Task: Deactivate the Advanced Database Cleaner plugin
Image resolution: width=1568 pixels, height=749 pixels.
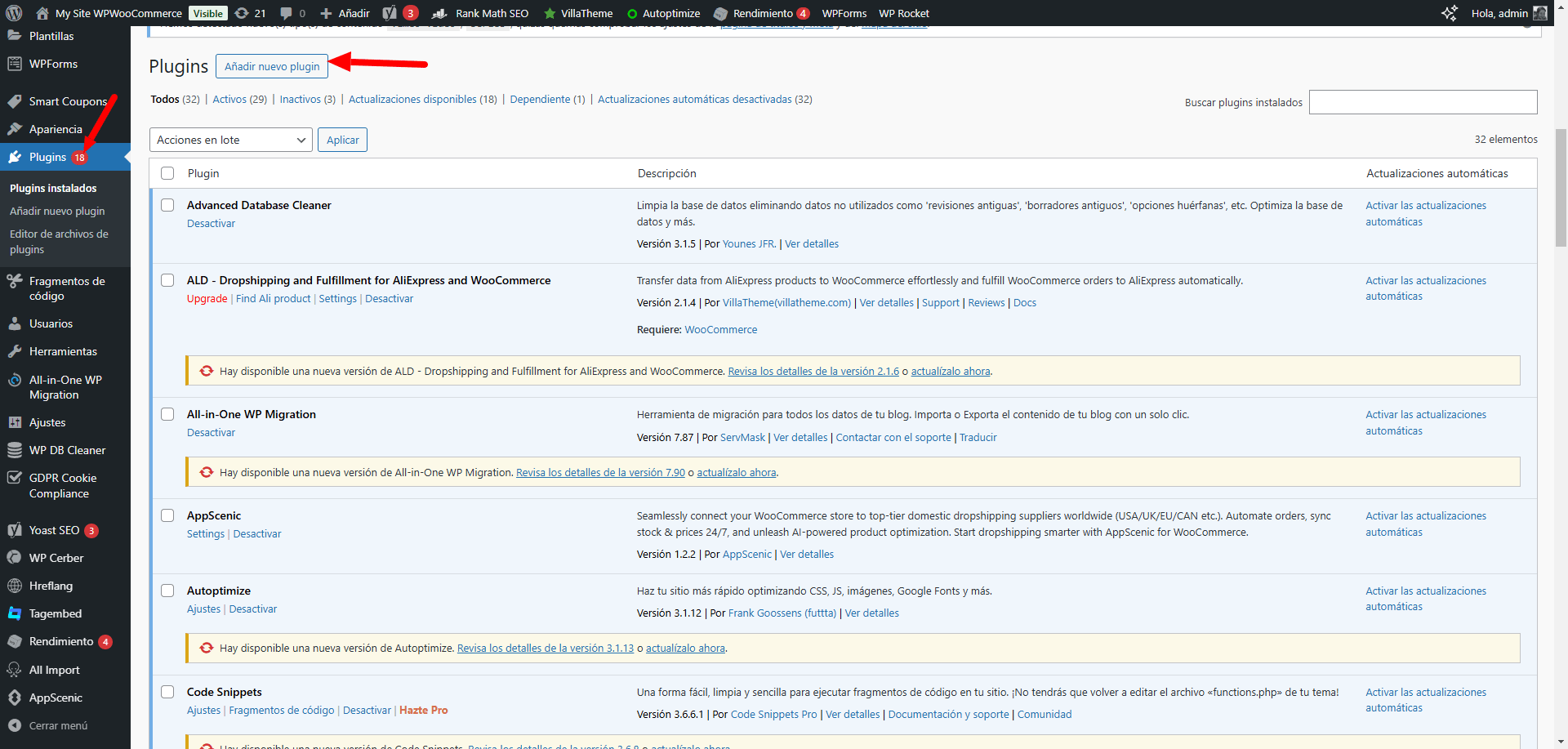Action: pyautogui.click(x=211, y=223)
